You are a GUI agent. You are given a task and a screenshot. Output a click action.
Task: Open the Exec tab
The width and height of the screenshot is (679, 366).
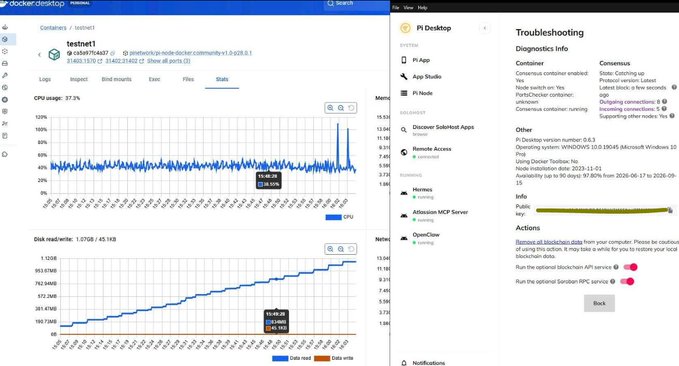155,79
